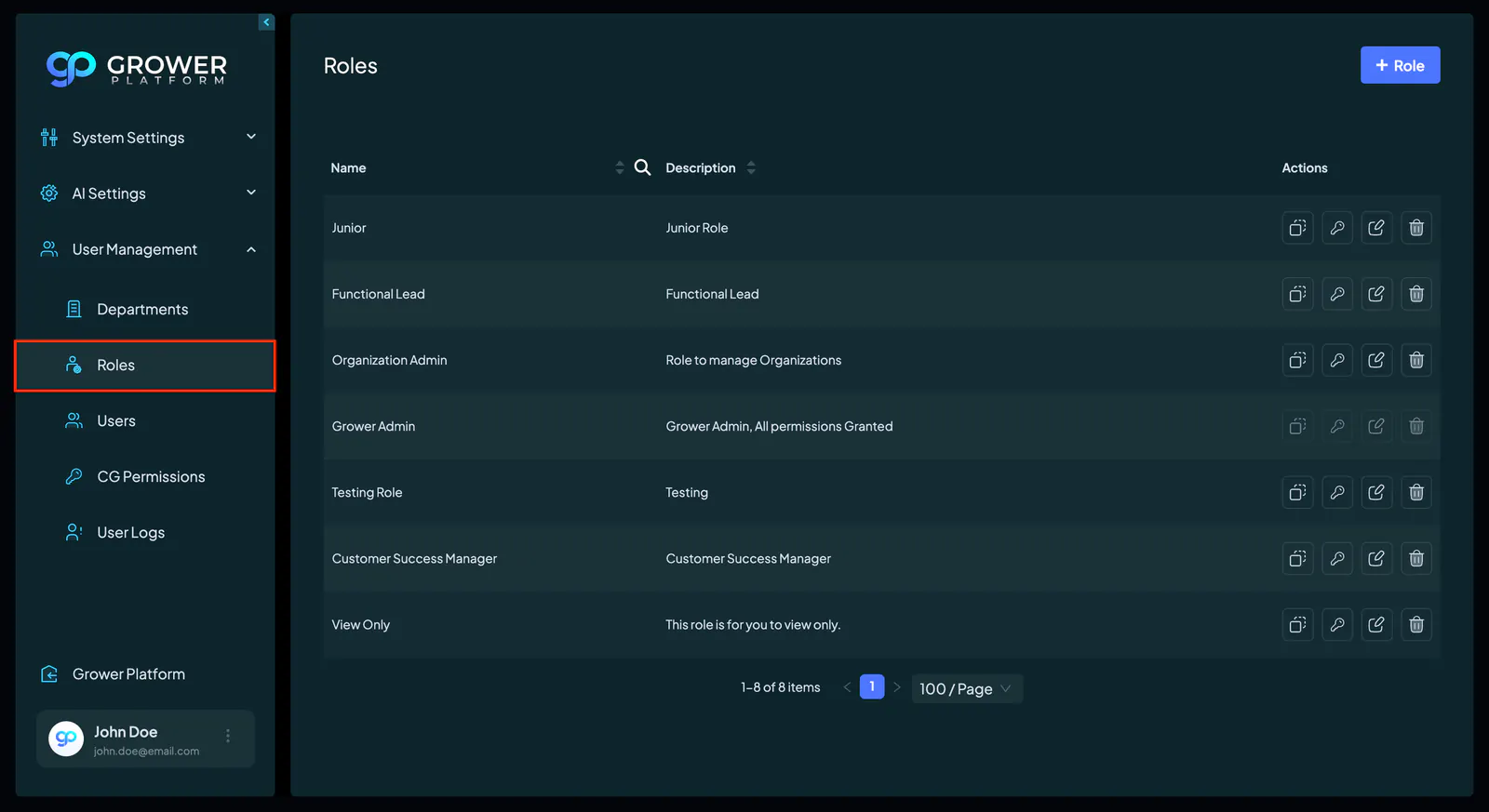Edit the Organization Admin role
This screenshot has width=1489, height=812.
(x=1376, y=360)
